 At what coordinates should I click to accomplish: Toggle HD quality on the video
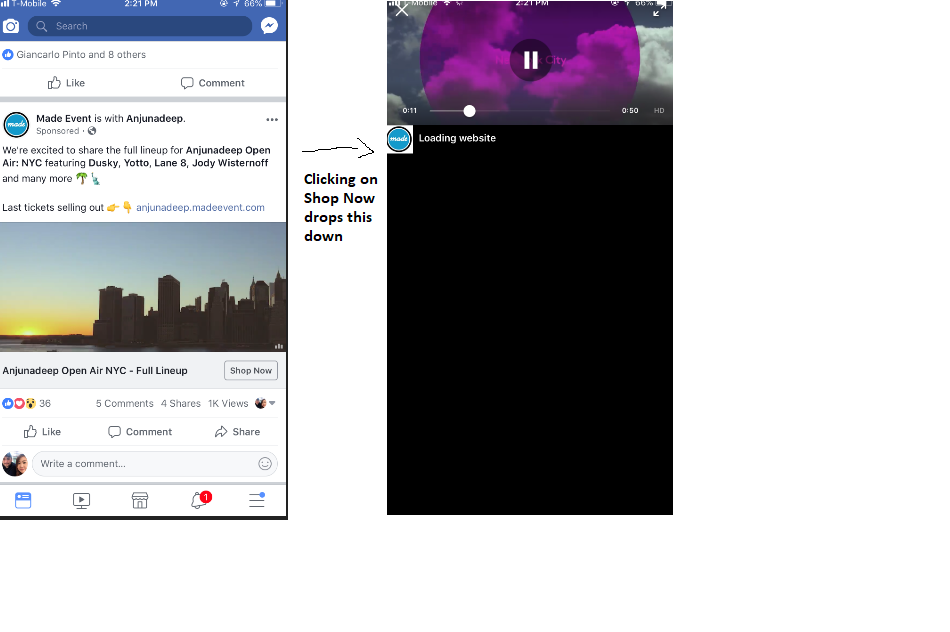tap(659, 111)
